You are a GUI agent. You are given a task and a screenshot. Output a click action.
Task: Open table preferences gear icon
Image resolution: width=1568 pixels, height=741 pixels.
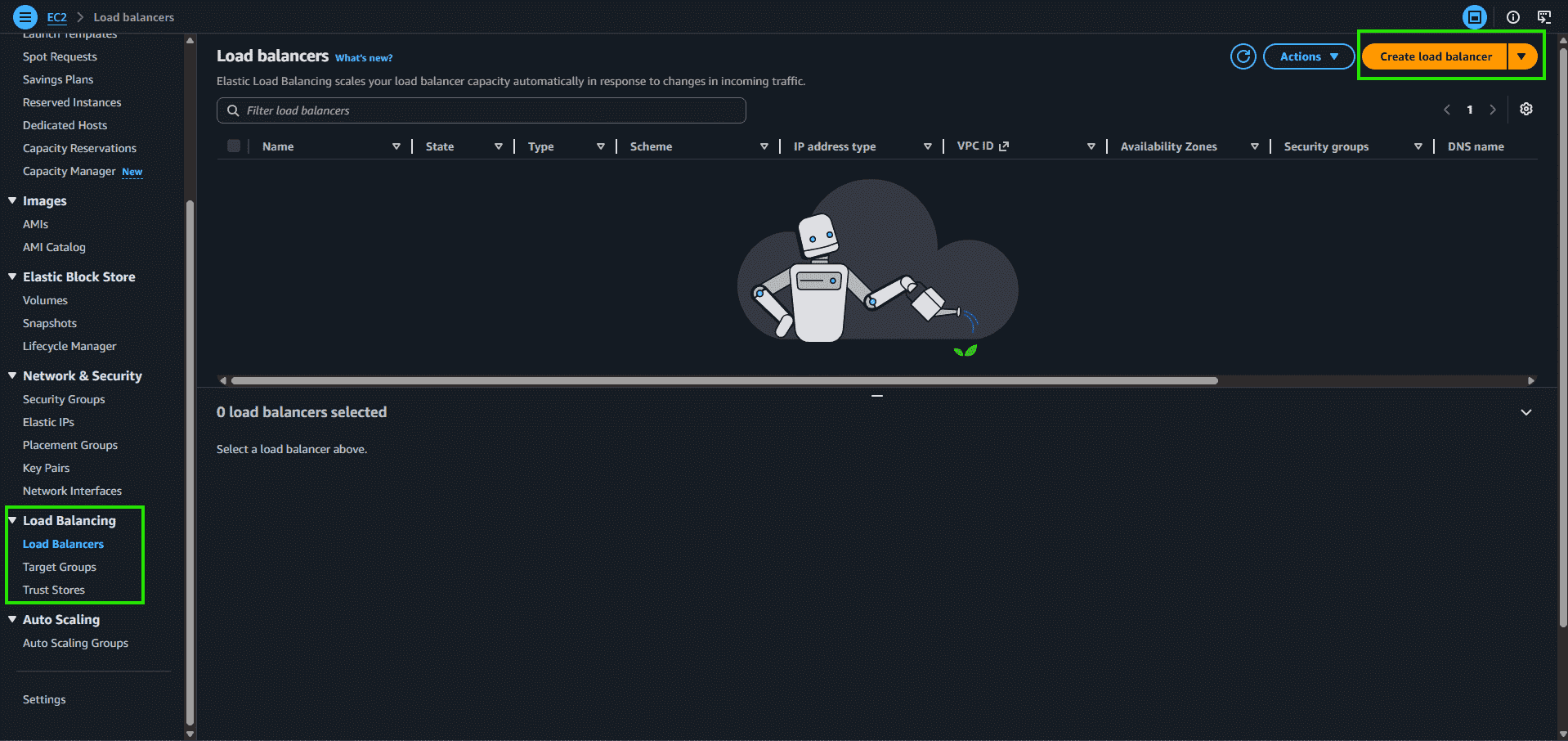[x=1526, y=109]
